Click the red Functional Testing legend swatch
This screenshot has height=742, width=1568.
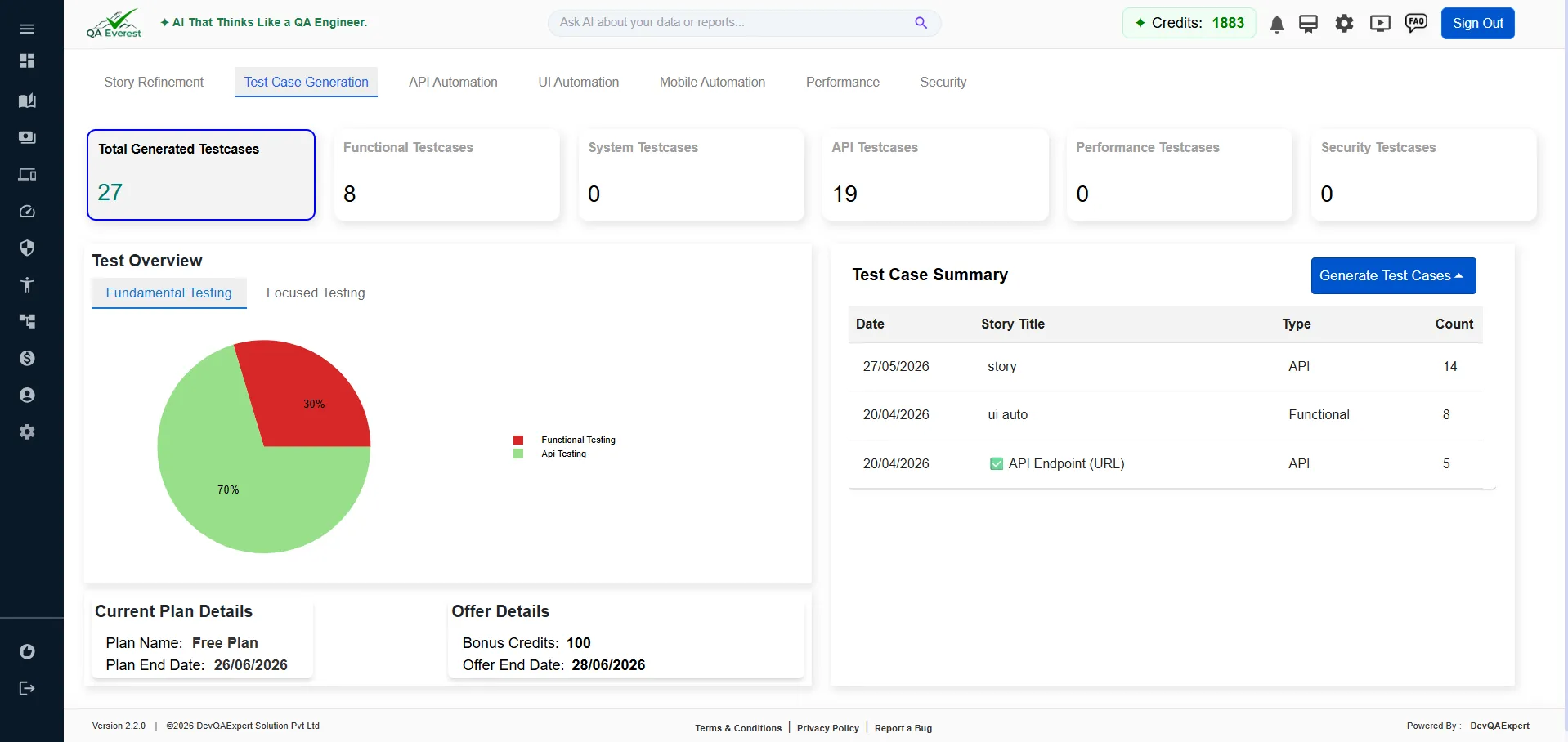coord(518,440)
